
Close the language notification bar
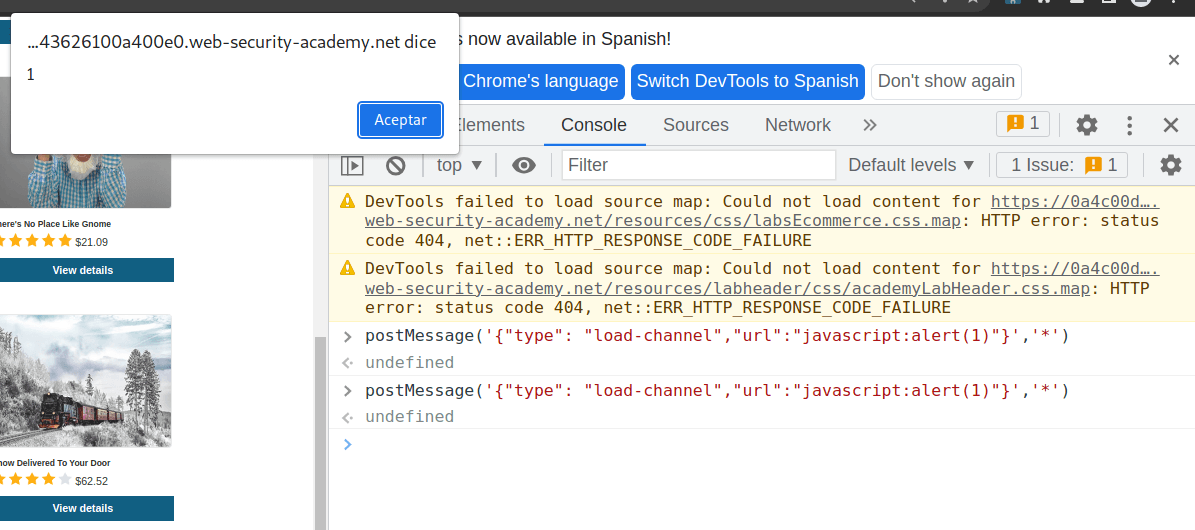[1174, 60]
